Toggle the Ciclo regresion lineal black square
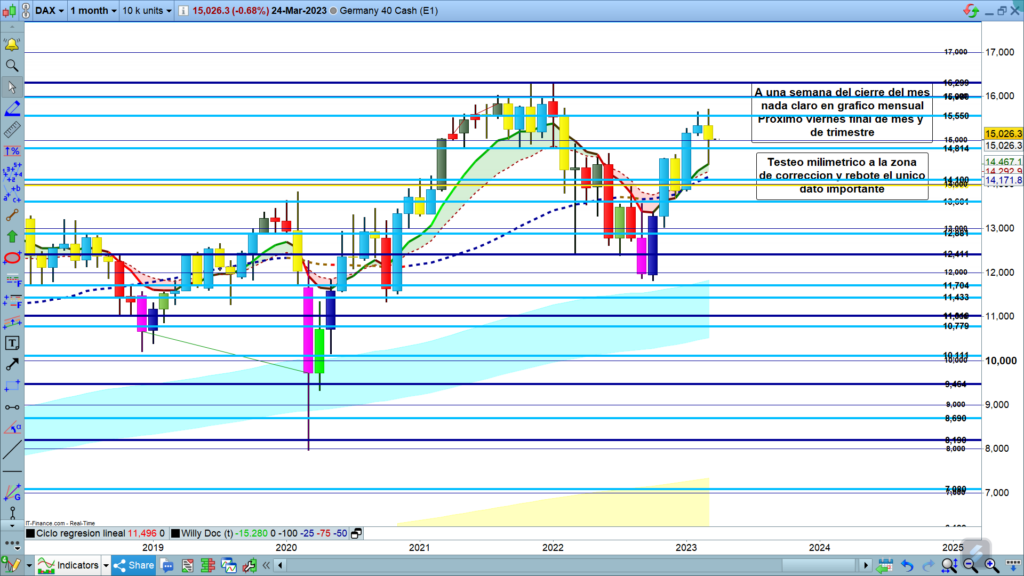Viewport: 1024px width, 576px height. [30, 534]
